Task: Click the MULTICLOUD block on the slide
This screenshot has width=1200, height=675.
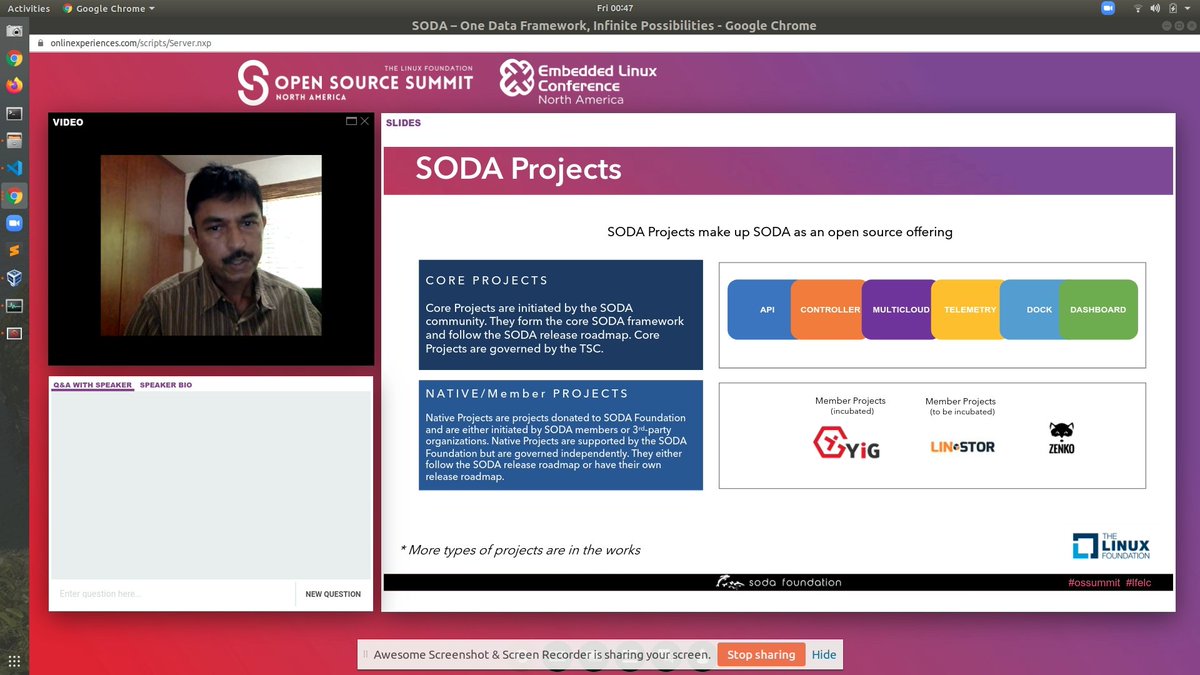Action: (897, 310)
